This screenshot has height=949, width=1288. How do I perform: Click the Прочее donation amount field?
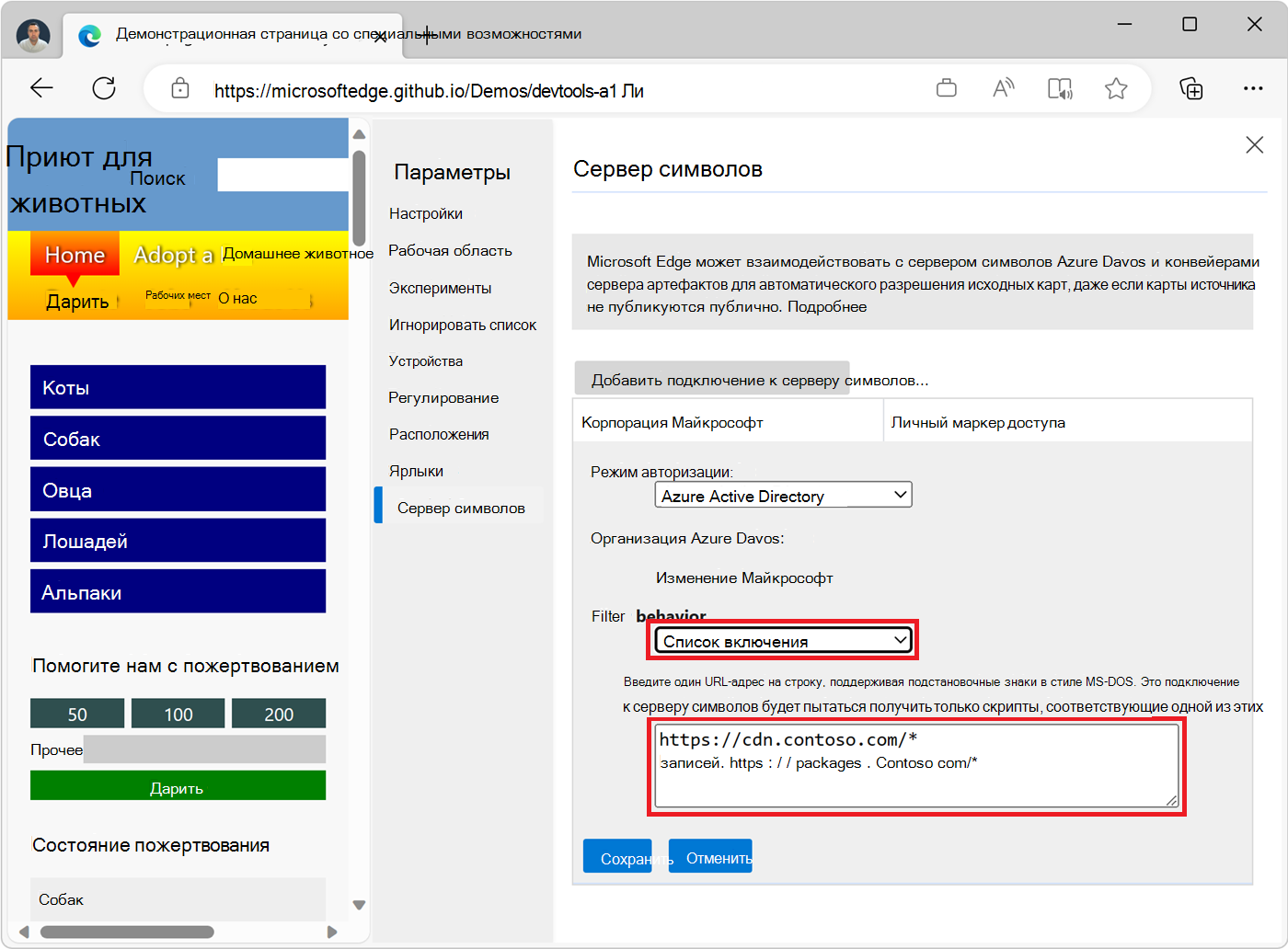[204, 749]
